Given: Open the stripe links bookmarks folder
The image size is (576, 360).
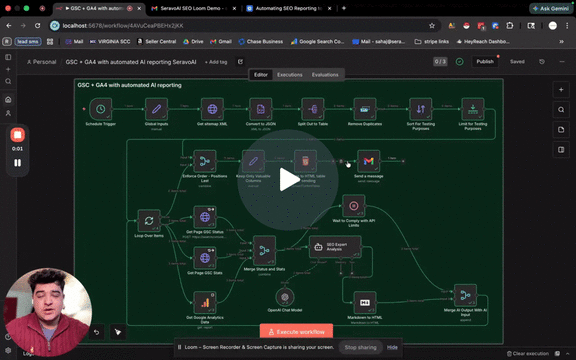Looking at the screenshot, I should tap(432, 42).
